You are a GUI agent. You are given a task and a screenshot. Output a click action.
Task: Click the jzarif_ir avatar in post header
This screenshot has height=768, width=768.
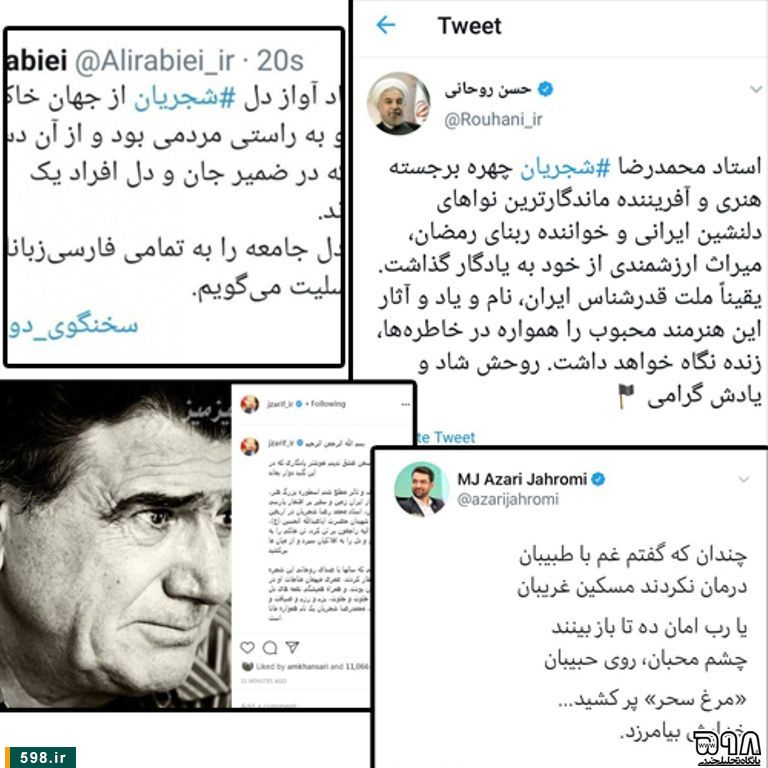click(x=250, y=404)
